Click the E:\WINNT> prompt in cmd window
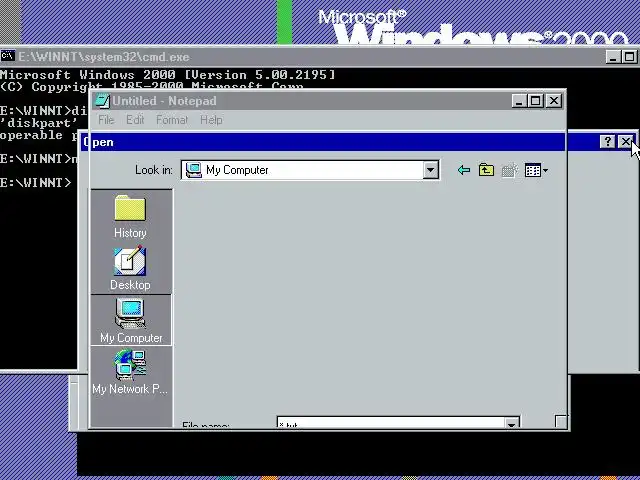Viewport: 640px width, 480px height. pyautogui.click(x=36, y=182)
